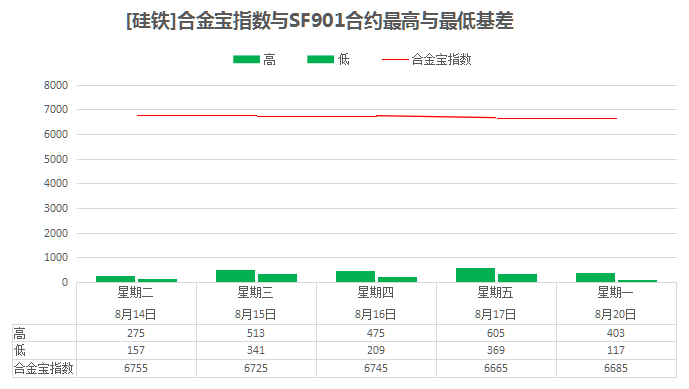Select the 高 bar for 8月14日

click(x=116, y=279)
